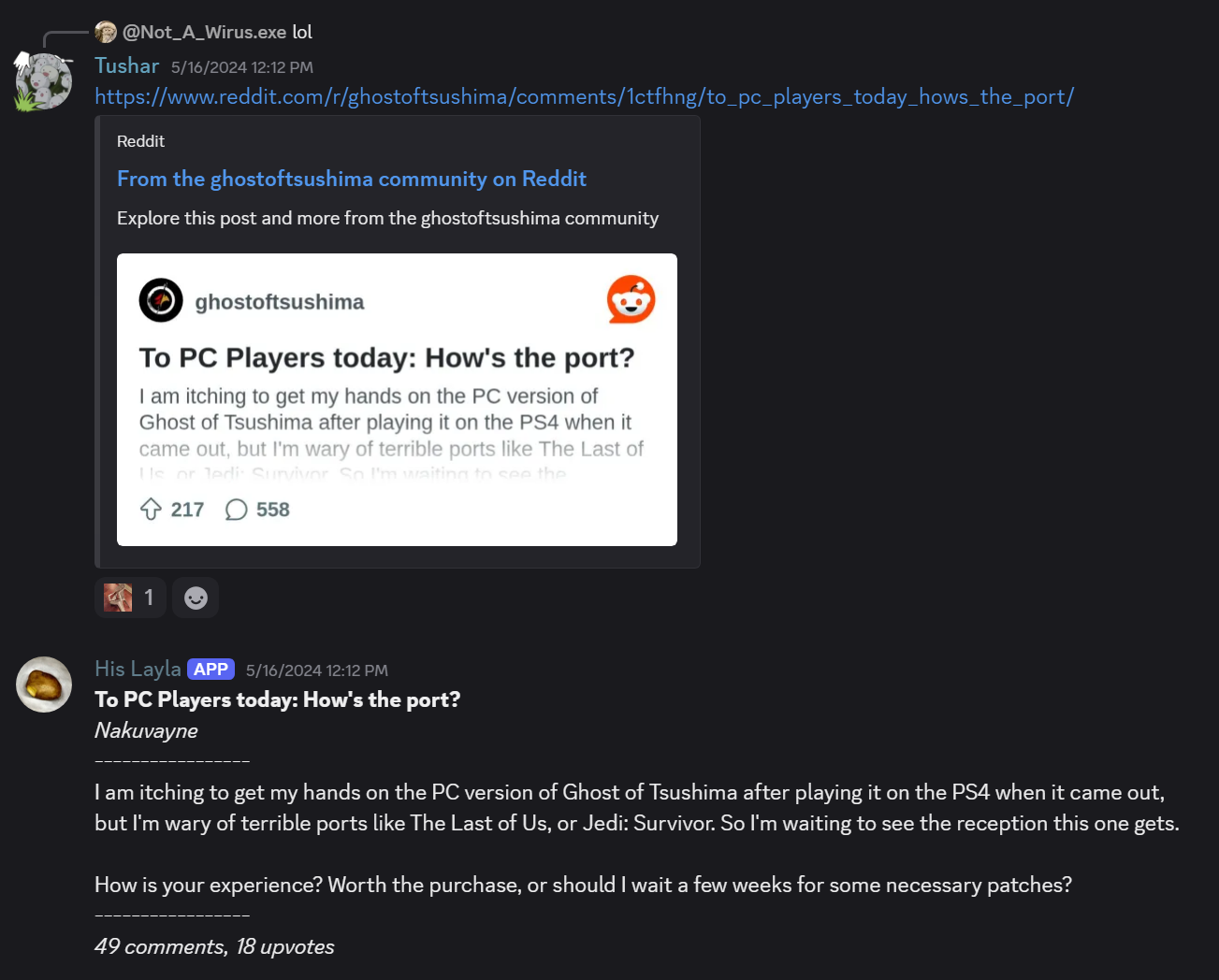Viewport: 1219px width, 980px height.
Task: Click the @Not_A_Wirus.exe reply mention
Action: click(x=201, y=31)
